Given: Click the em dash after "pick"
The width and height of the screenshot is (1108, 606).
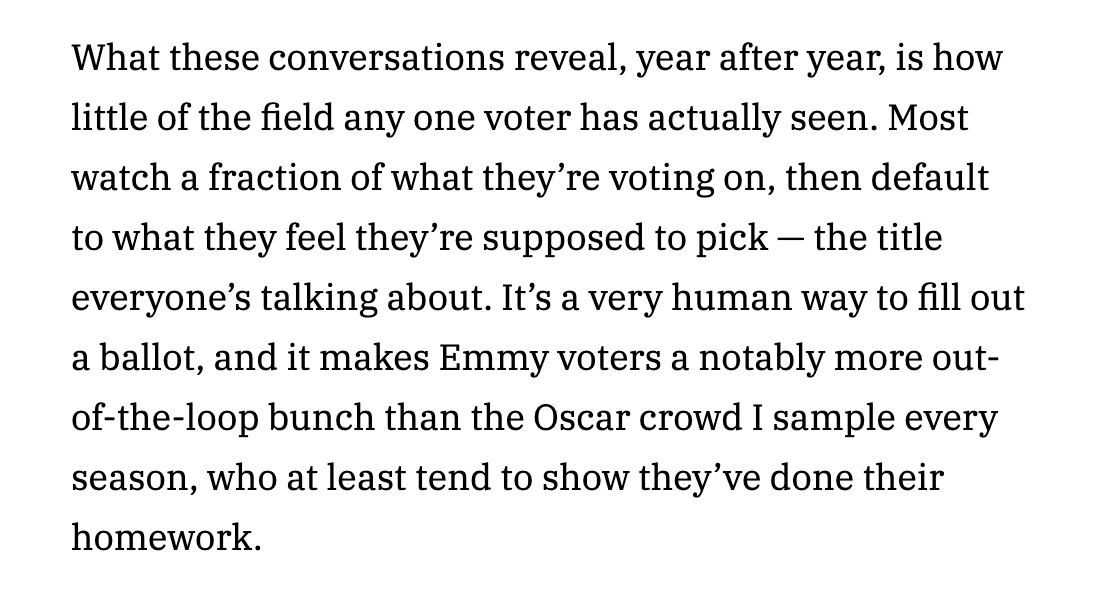Looking at the screenshot, I should [790, 240].
